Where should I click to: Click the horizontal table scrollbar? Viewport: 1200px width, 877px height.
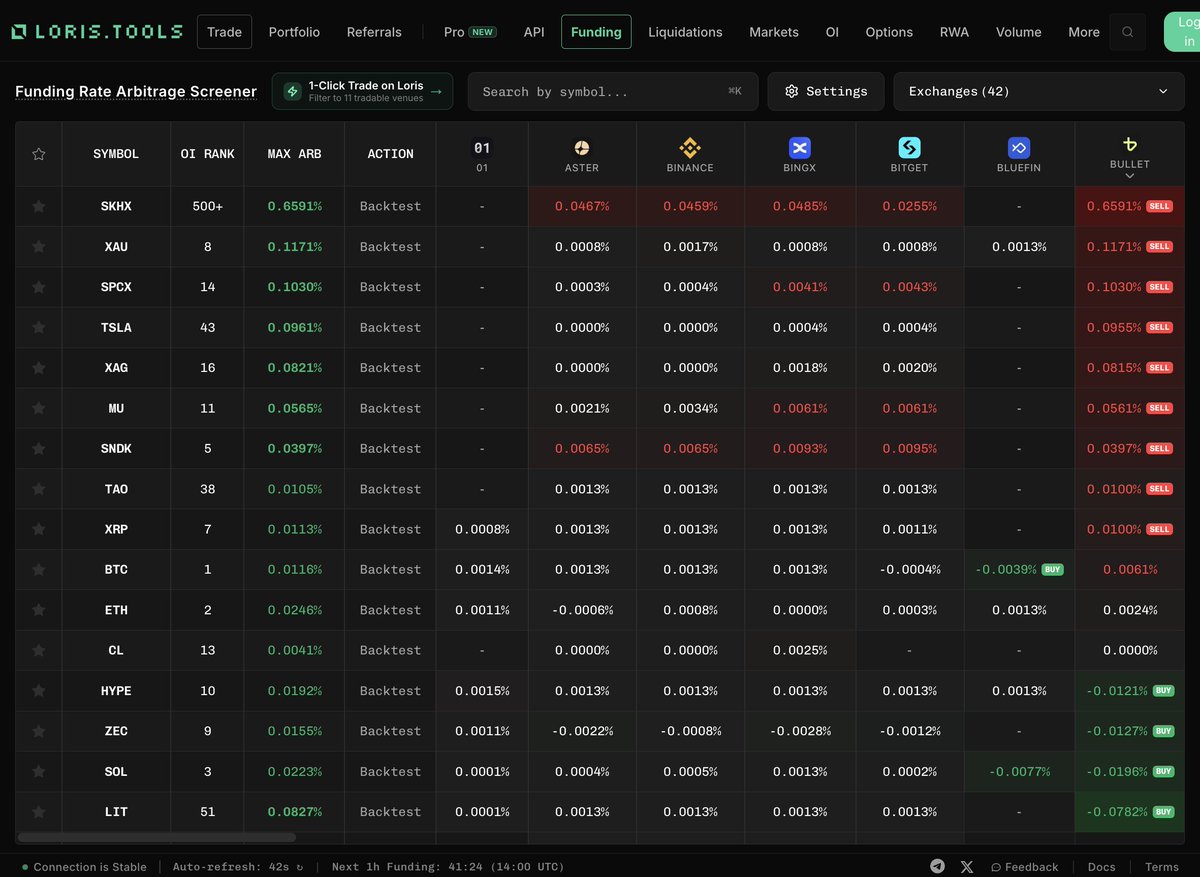pyautogui.click(x=157, y=837)
